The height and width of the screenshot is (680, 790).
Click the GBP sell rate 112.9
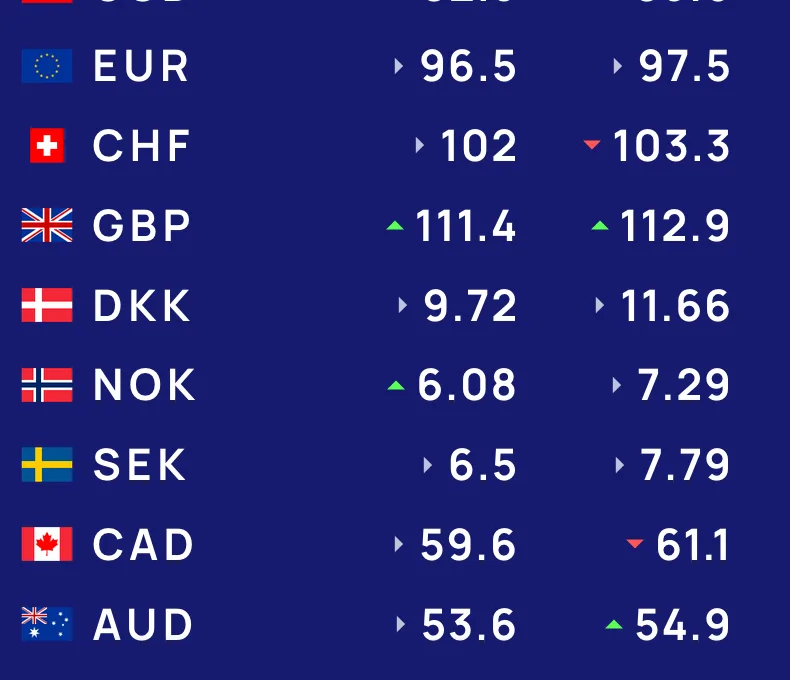click(675, 227)
